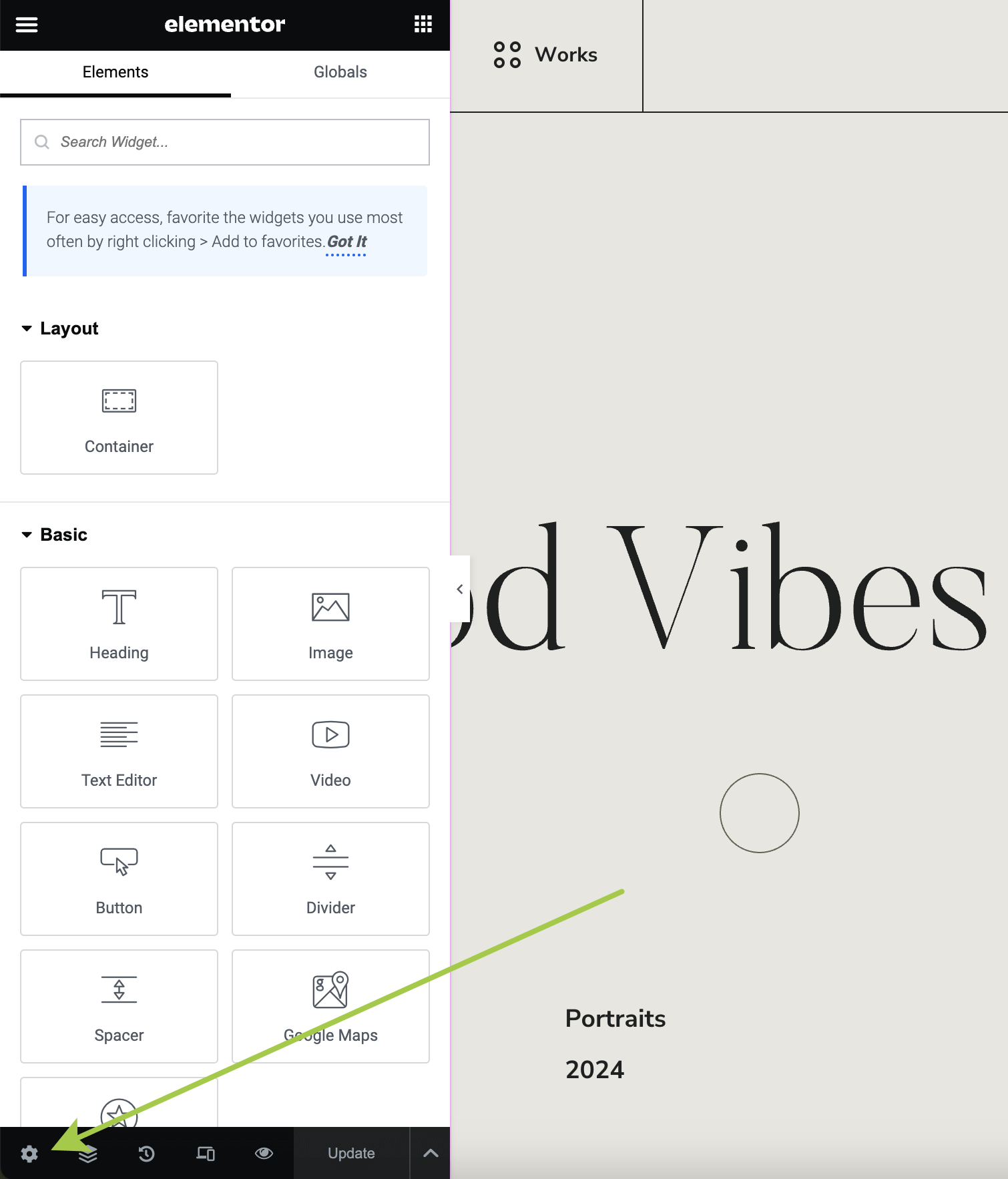This screenshot has height=1179, width=1008.
Task: Dismiss the tip via Got It
Action: click(346, 242)
